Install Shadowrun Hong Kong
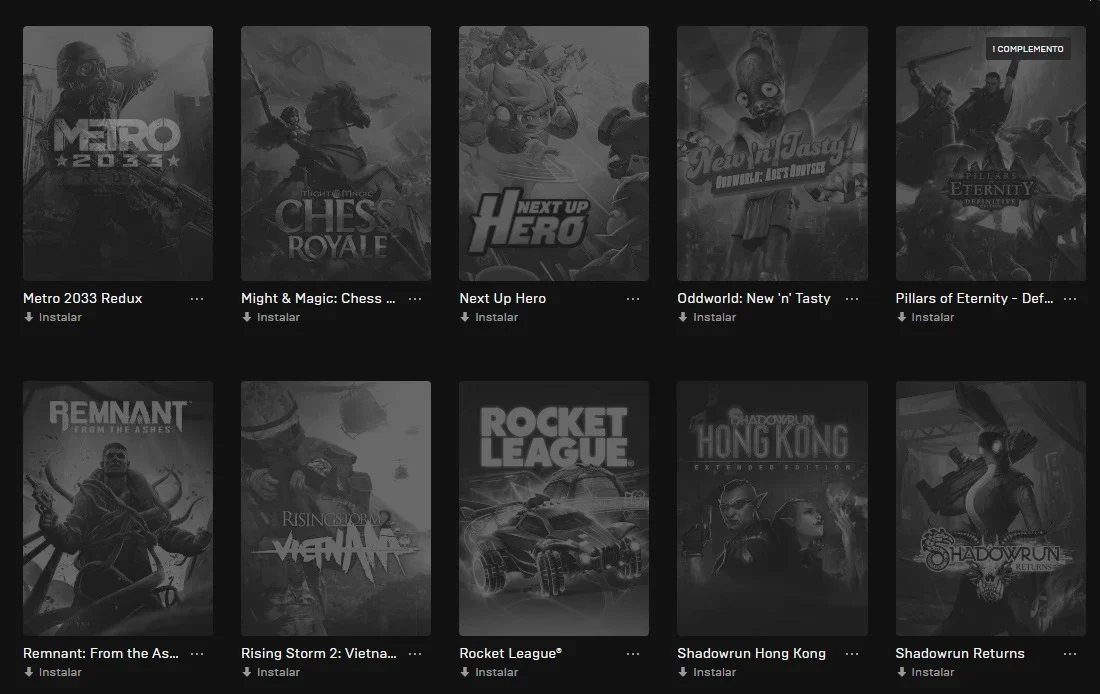 click(707, 672)
